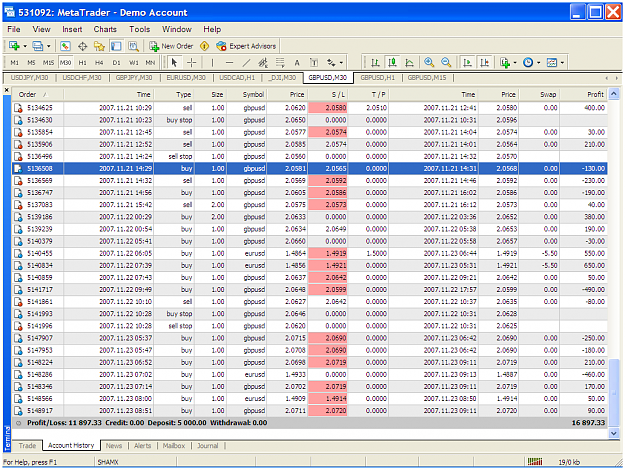Sort history by Order column header
The image size is (625, 470).
tap(38, 94)
